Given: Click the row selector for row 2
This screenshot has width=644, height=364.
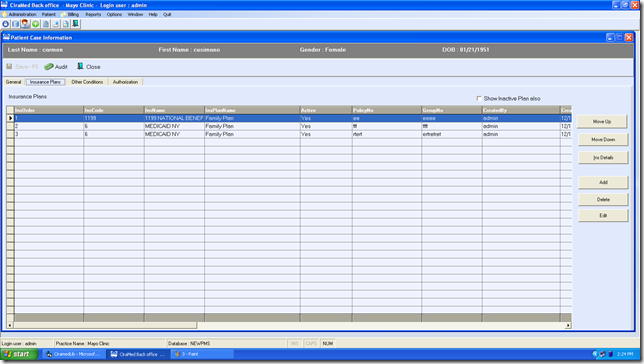Looking at the screenshot, I should click(10, 126).
